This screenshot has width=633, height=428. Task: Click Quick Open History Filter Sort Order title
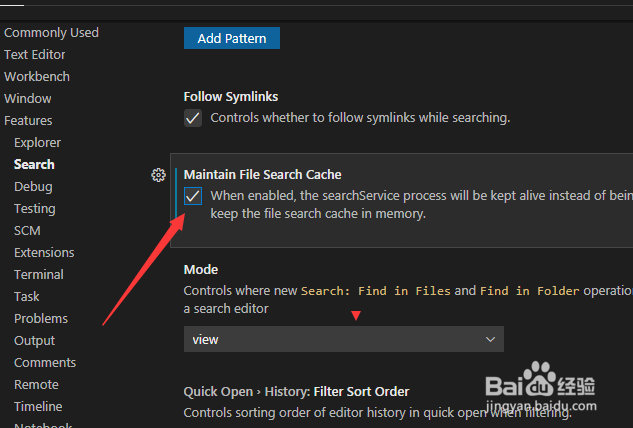[x=296, y=392]
